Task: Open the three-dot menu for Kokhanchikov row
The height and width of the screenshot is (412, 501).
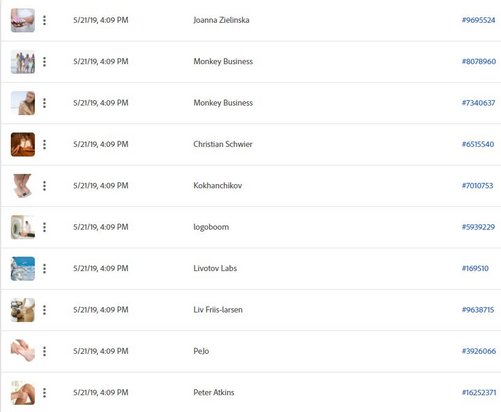Action: click(44, 186)
